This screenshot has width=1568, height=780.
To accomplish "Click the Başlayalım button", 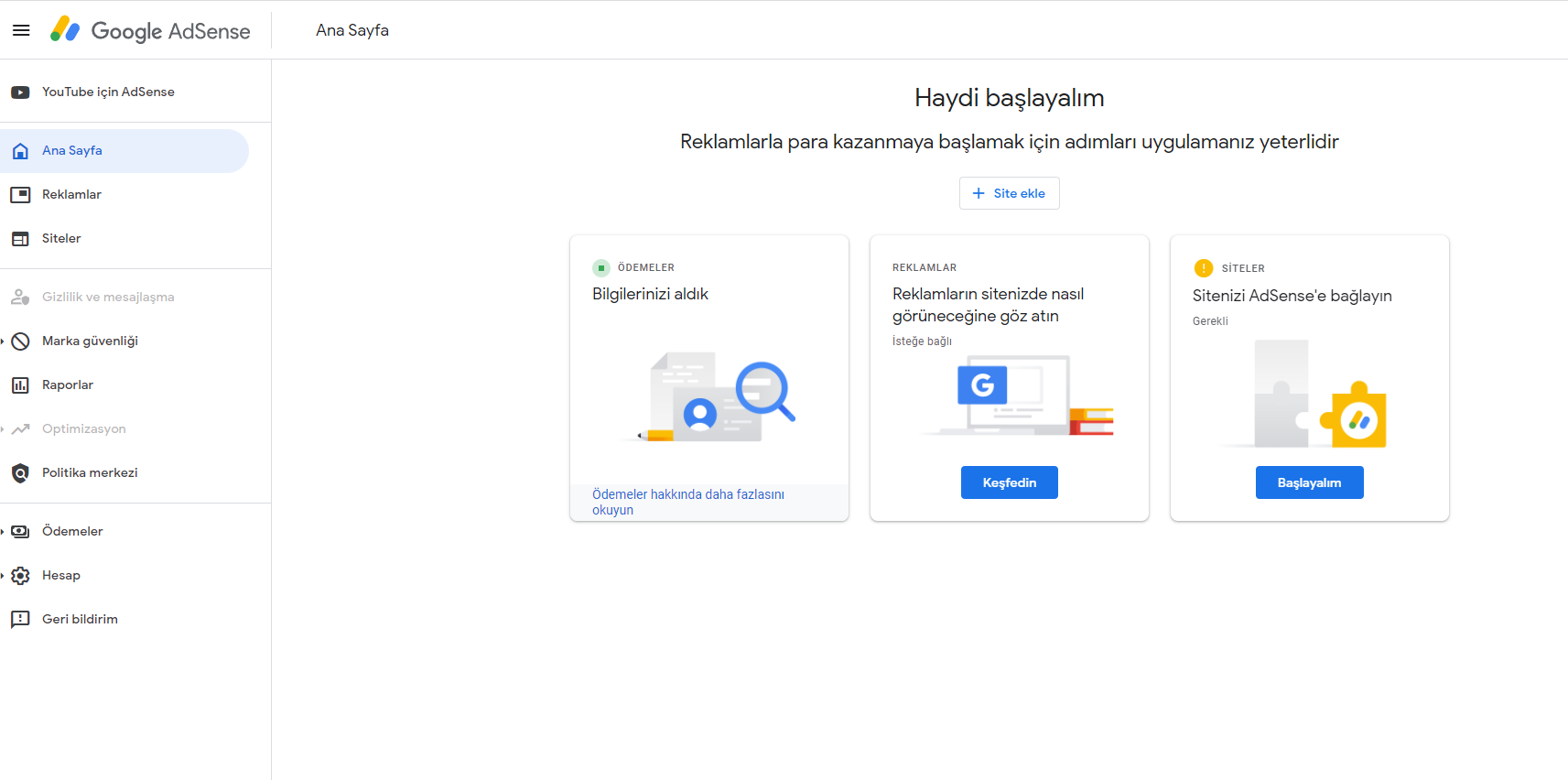I will [x=1310, y=482].
